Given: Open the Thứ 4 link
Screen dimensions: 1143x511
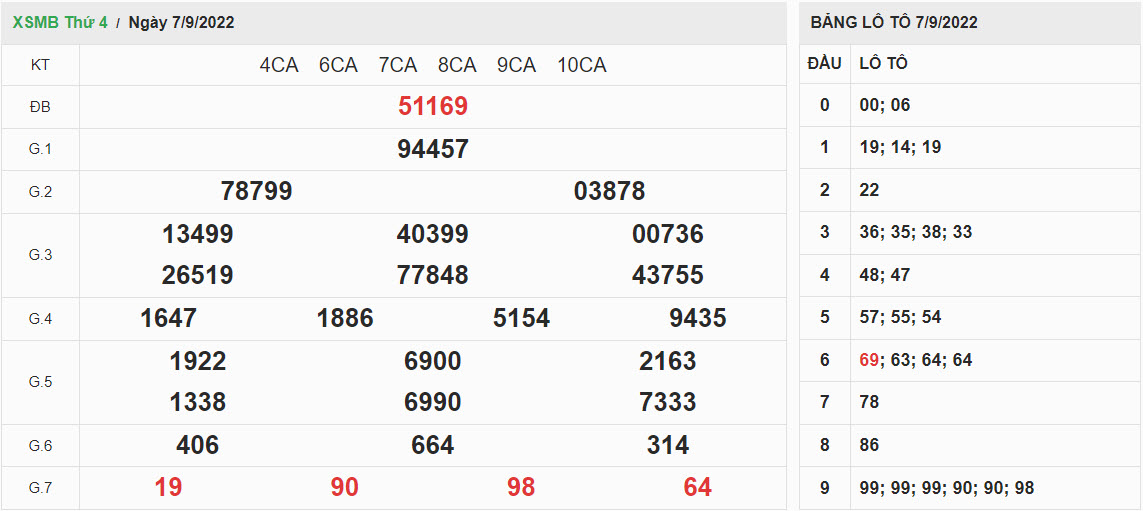Looking at the screenshot, I should point(86,22).
